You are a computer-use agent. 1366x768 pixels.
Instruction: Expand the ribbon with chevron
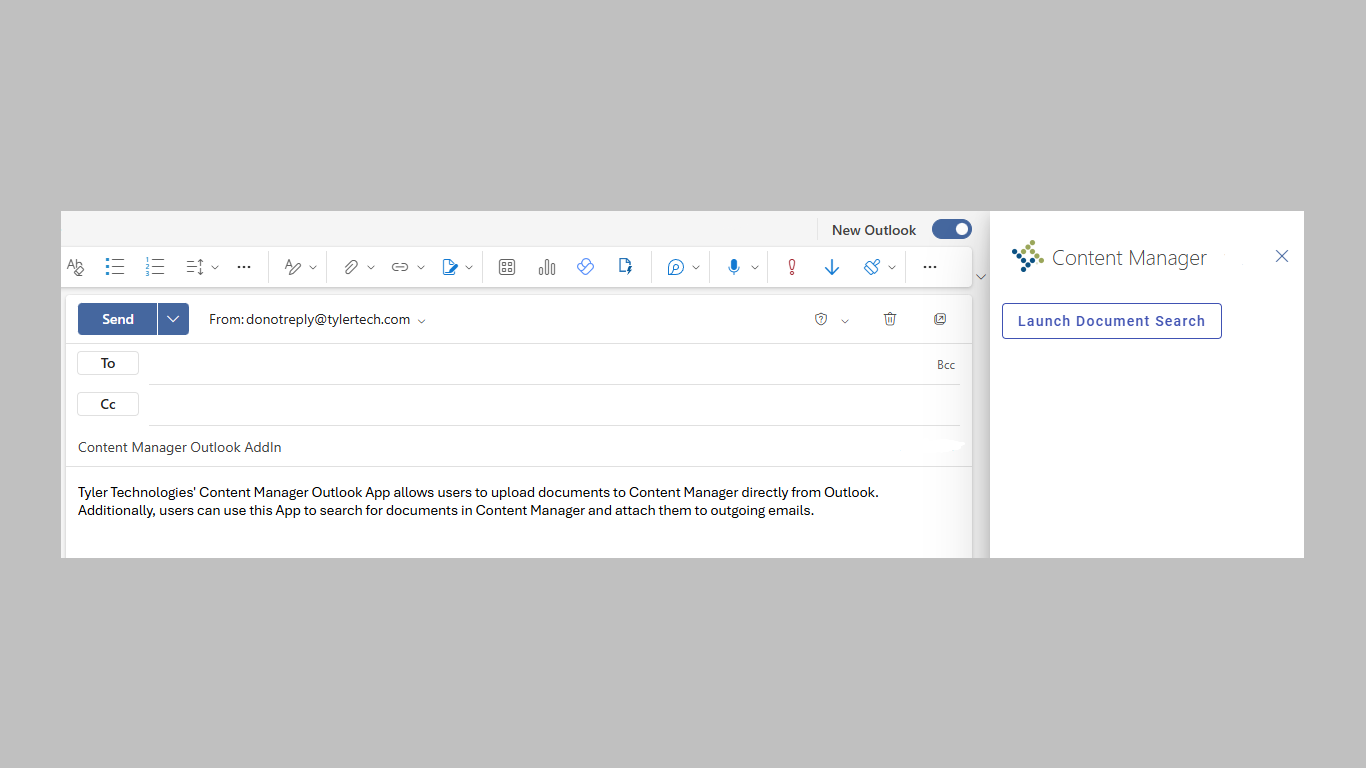pyautogui.click(x=981, y=277)
